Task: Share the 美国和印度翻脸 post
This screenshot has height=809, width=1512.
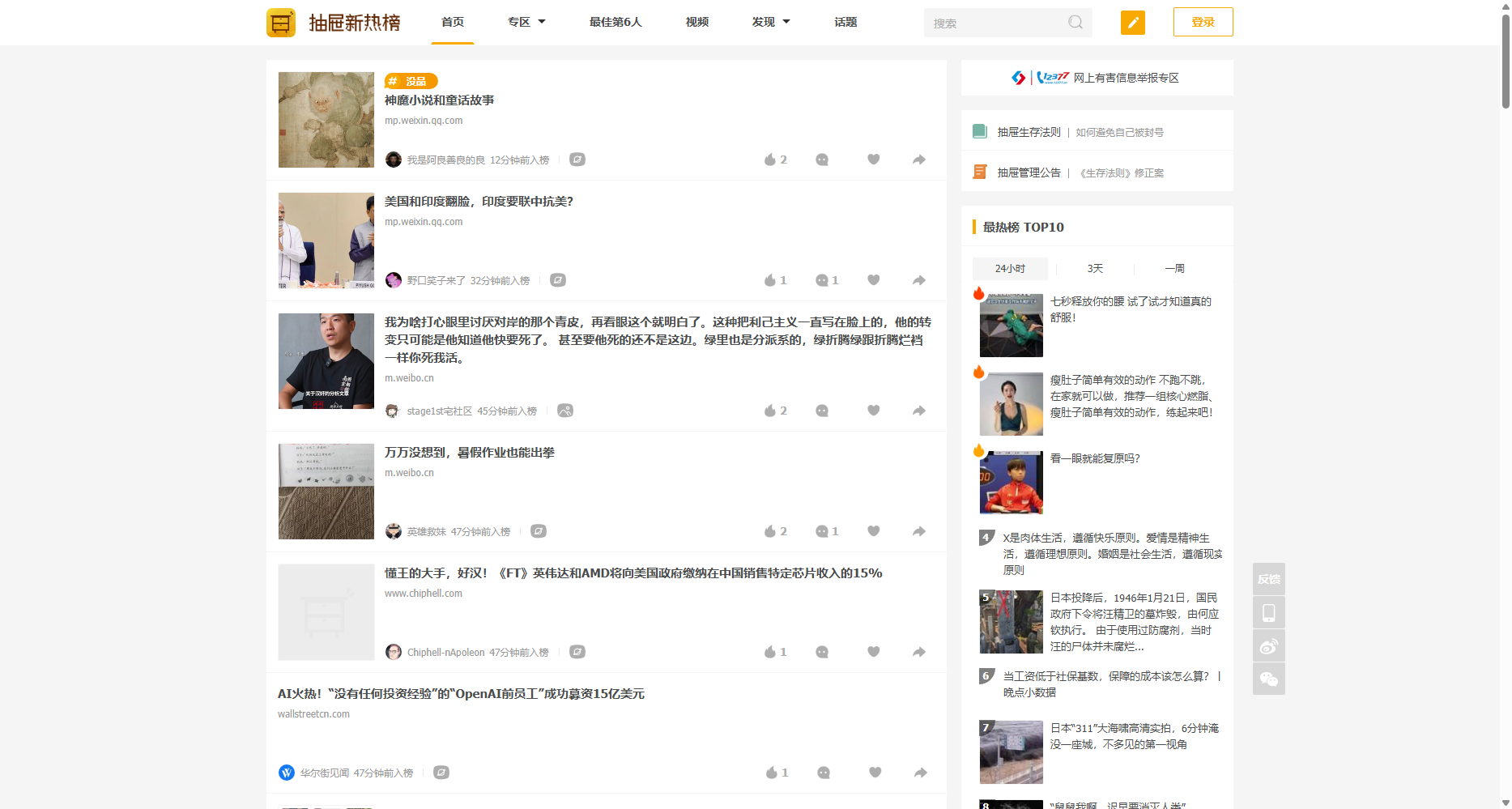Action: tap(918, 280)
